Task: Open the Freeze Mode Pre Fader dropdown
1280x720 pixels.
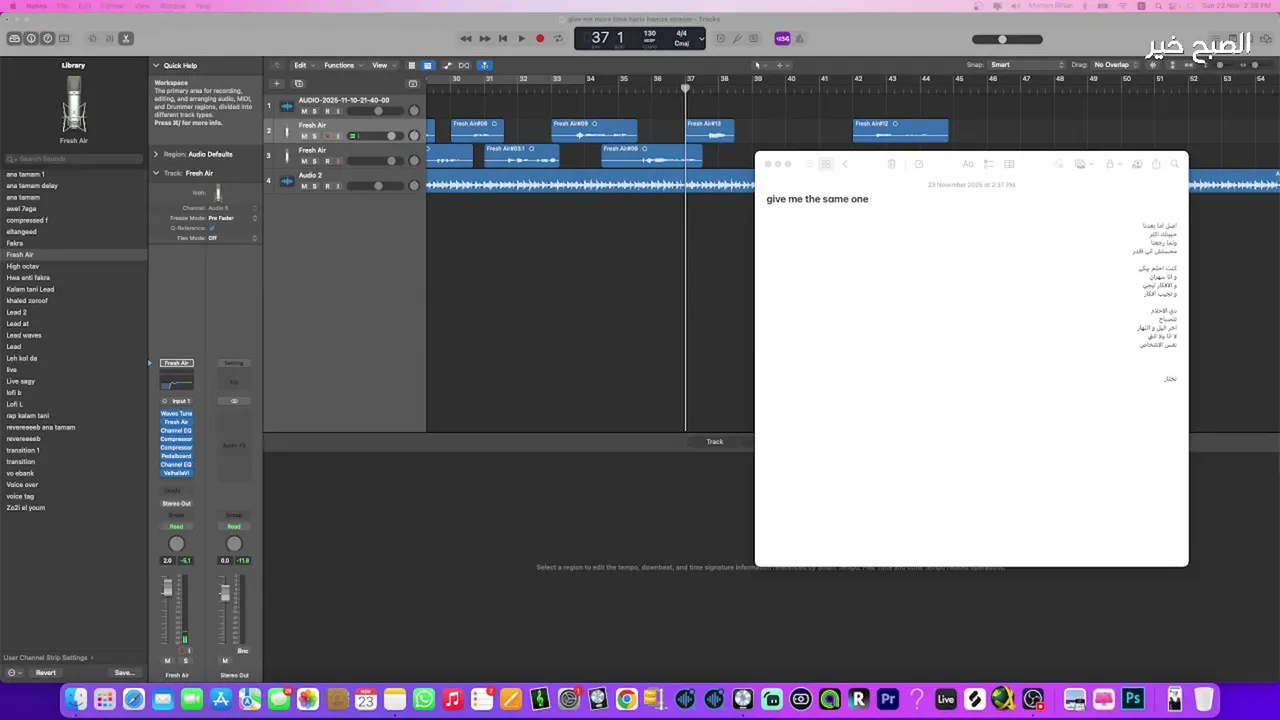Action: (x=232, y=218)
